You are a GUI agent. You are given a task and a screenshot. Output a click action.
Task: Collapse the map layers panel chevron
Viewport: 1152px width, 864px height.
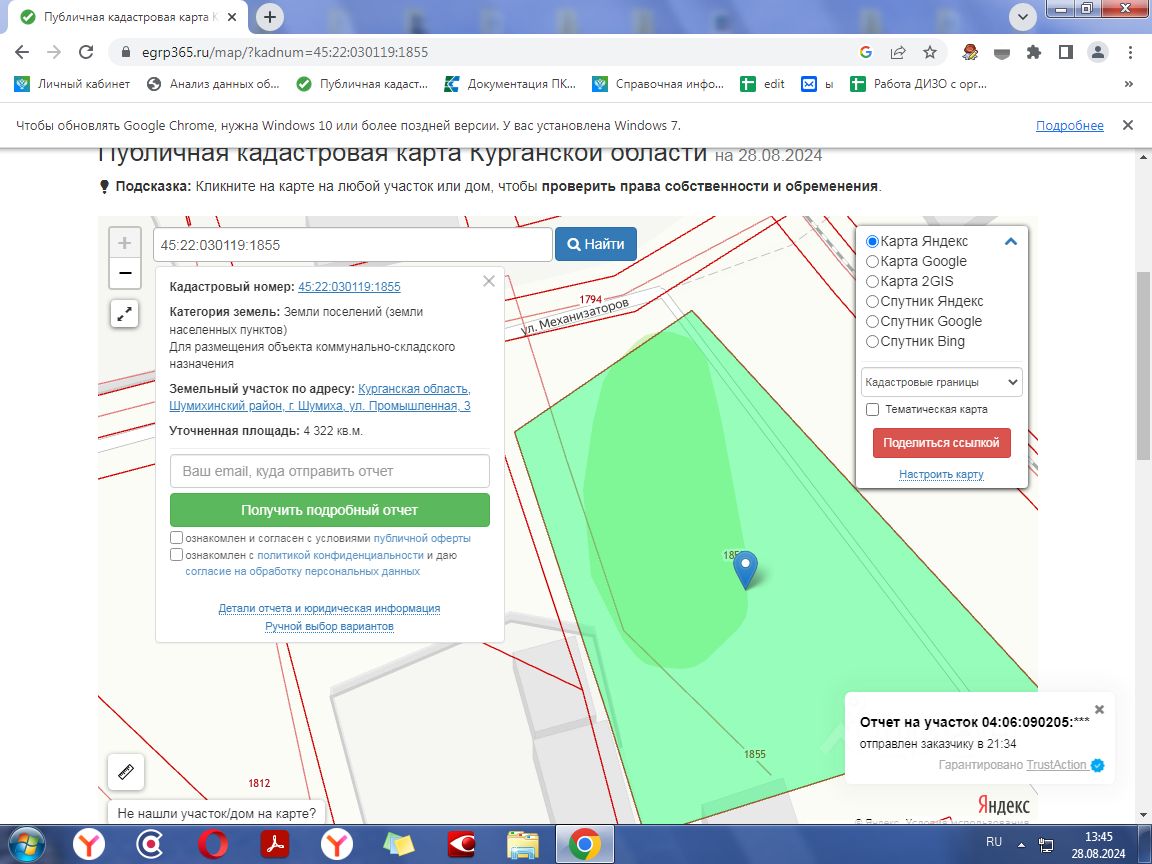click(1011, 241)
